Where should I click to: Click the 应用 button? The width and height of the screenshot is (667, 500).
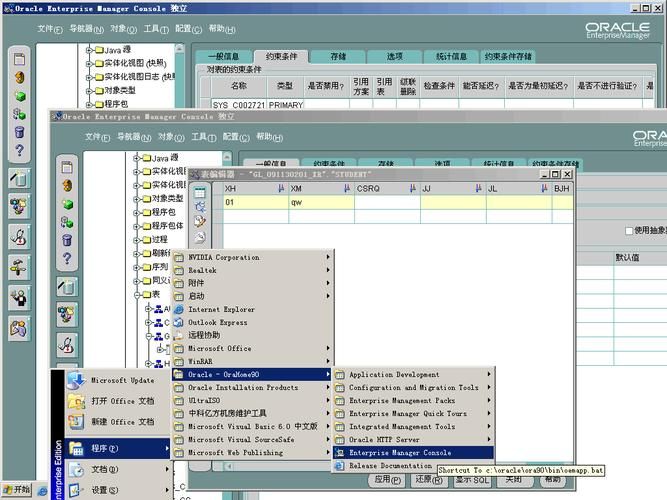tap(387, 480)
